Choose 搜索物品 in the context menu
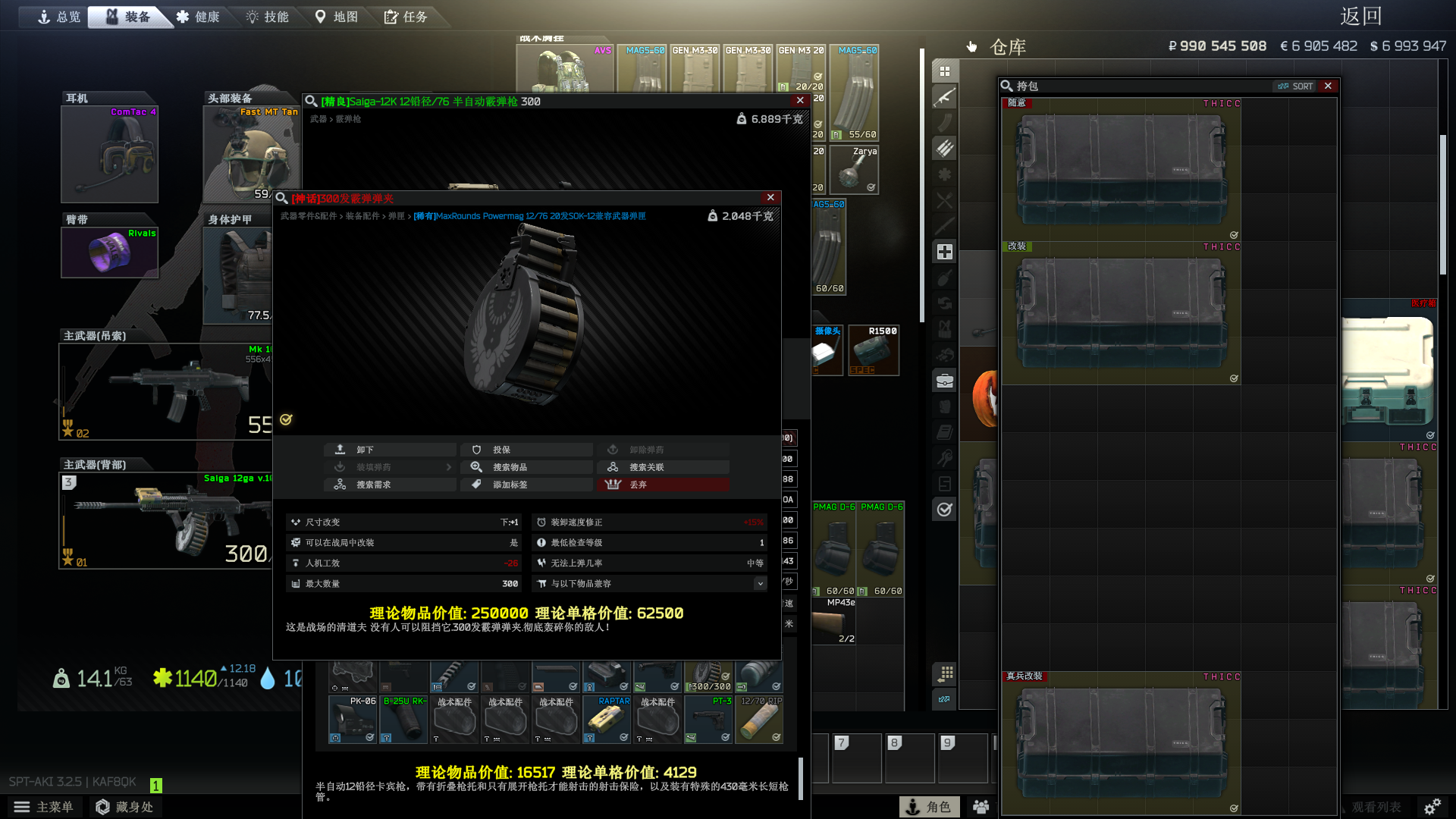Viewport: 1456px width, 819px height. (x=527, y=467)
